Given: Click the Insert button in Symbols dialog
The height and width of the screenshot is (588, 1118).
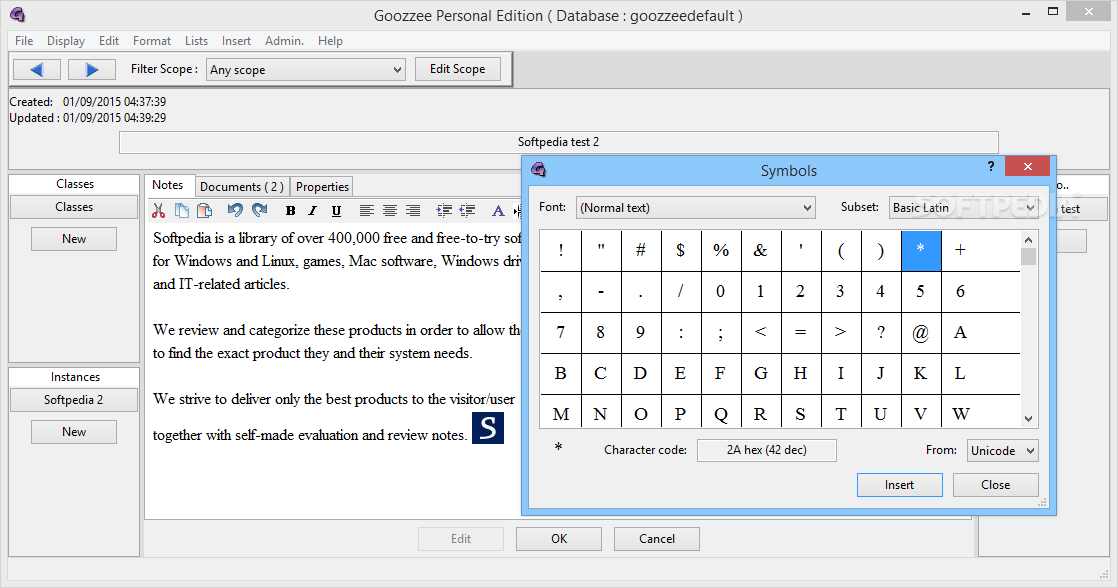Looking at the screenshot, I should point(899,485).
